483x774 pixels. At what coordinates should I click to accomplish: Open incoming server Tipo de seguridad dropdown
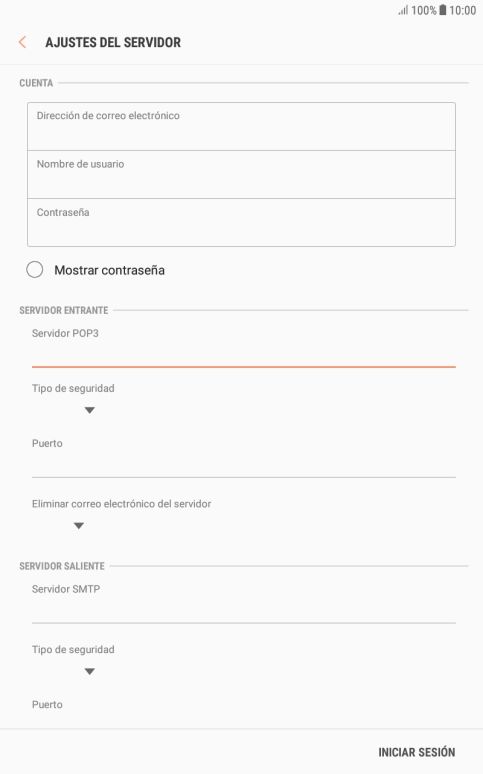[x=89, y=410]
